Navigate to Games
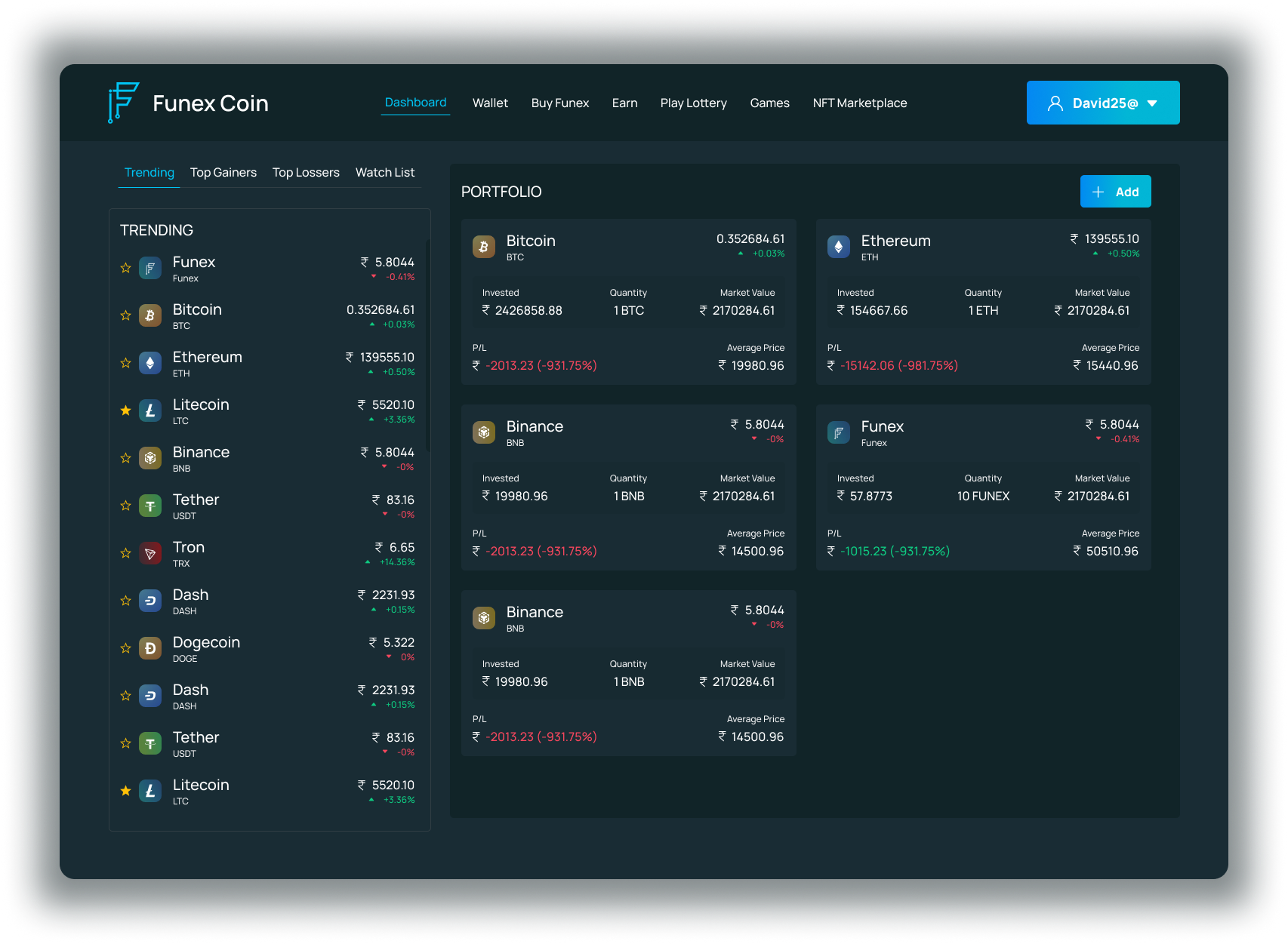 pos(769,103)
